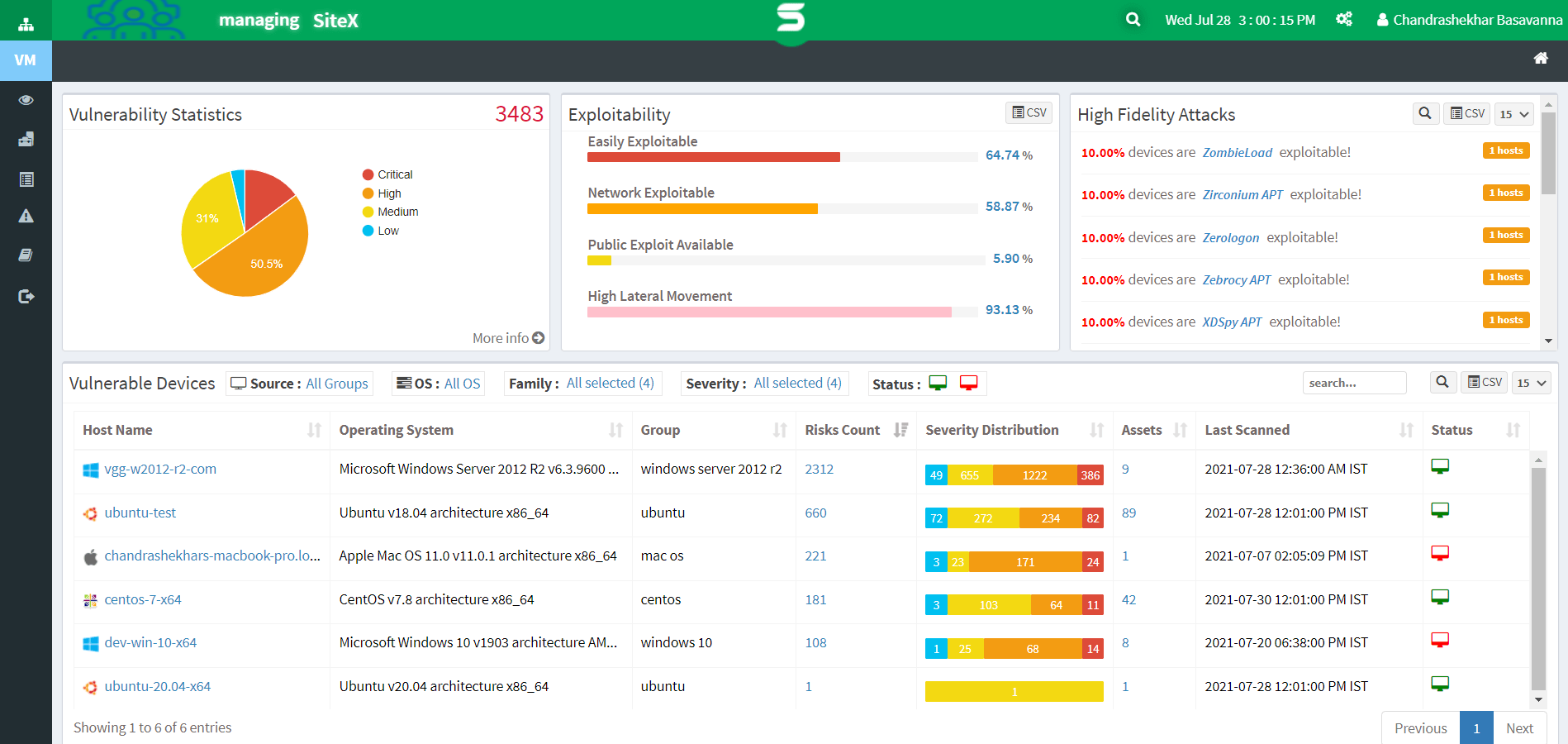Open host centos-7-x64
Image resolution: width=1568 pixels, height=744 pixels.
tap(143, 600)
